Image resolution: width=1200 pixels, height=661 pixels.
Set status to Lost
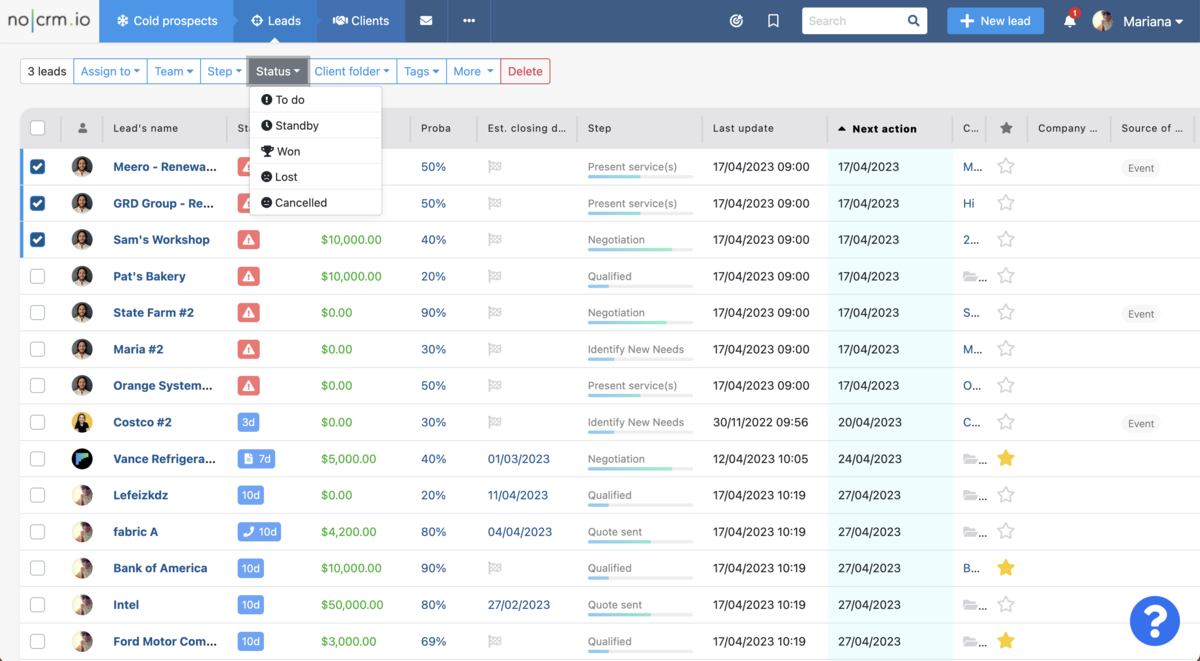(x=315, y=177)
